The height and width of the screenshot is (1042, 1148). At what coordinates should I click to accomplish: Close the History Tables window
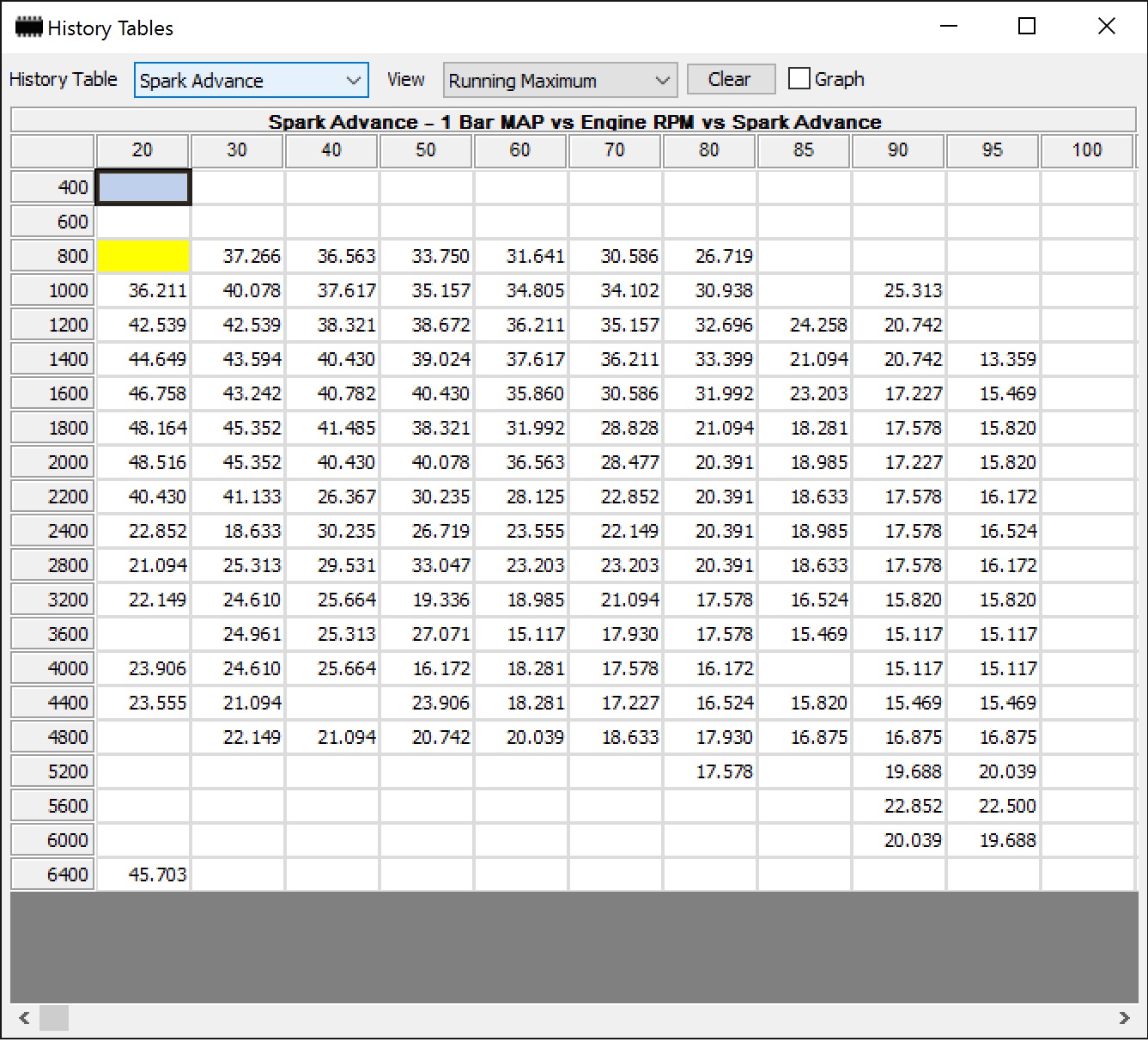[1107, 27]
